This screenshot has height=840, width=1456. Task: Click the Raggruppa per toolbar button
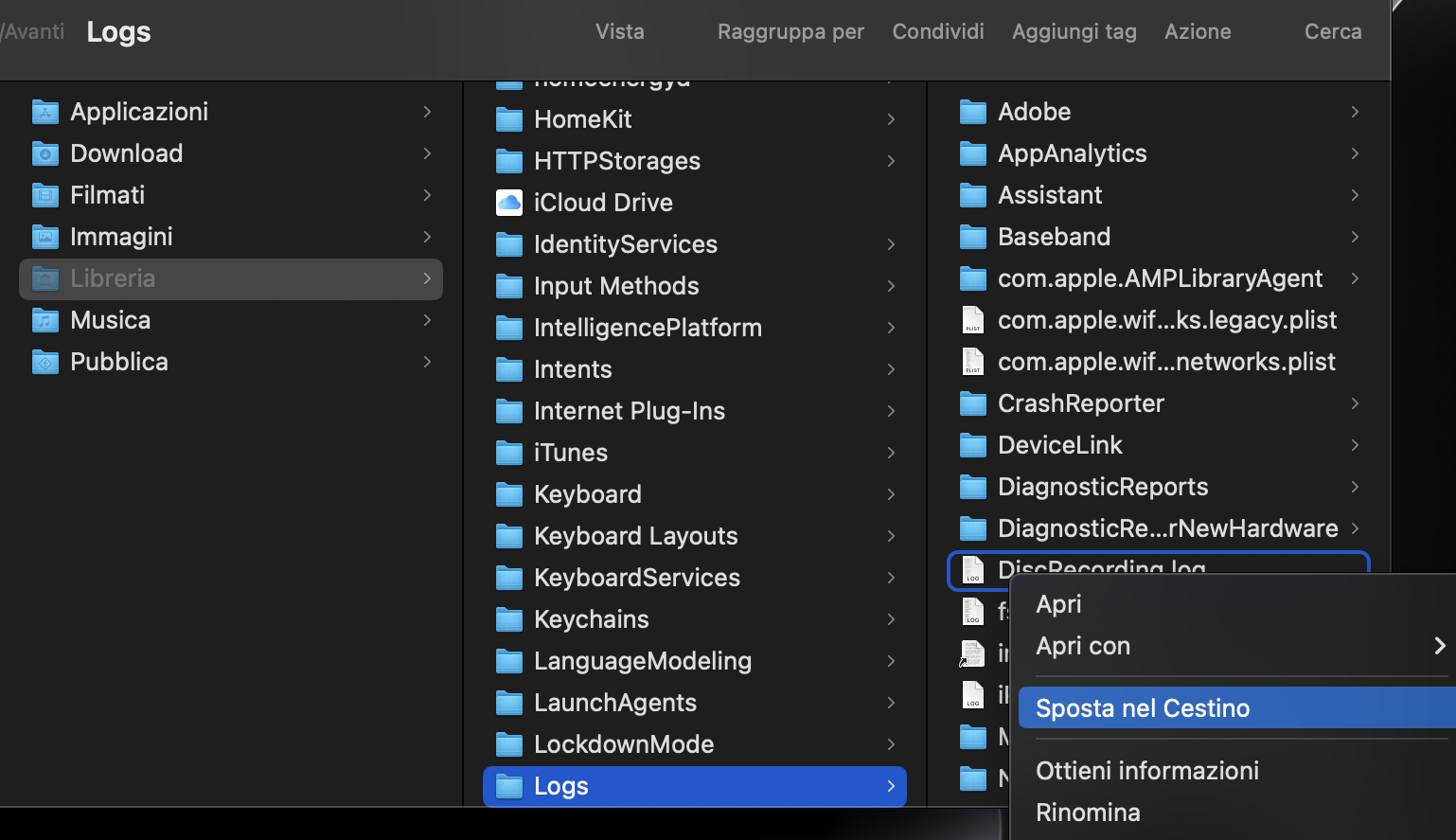[790, 32]
